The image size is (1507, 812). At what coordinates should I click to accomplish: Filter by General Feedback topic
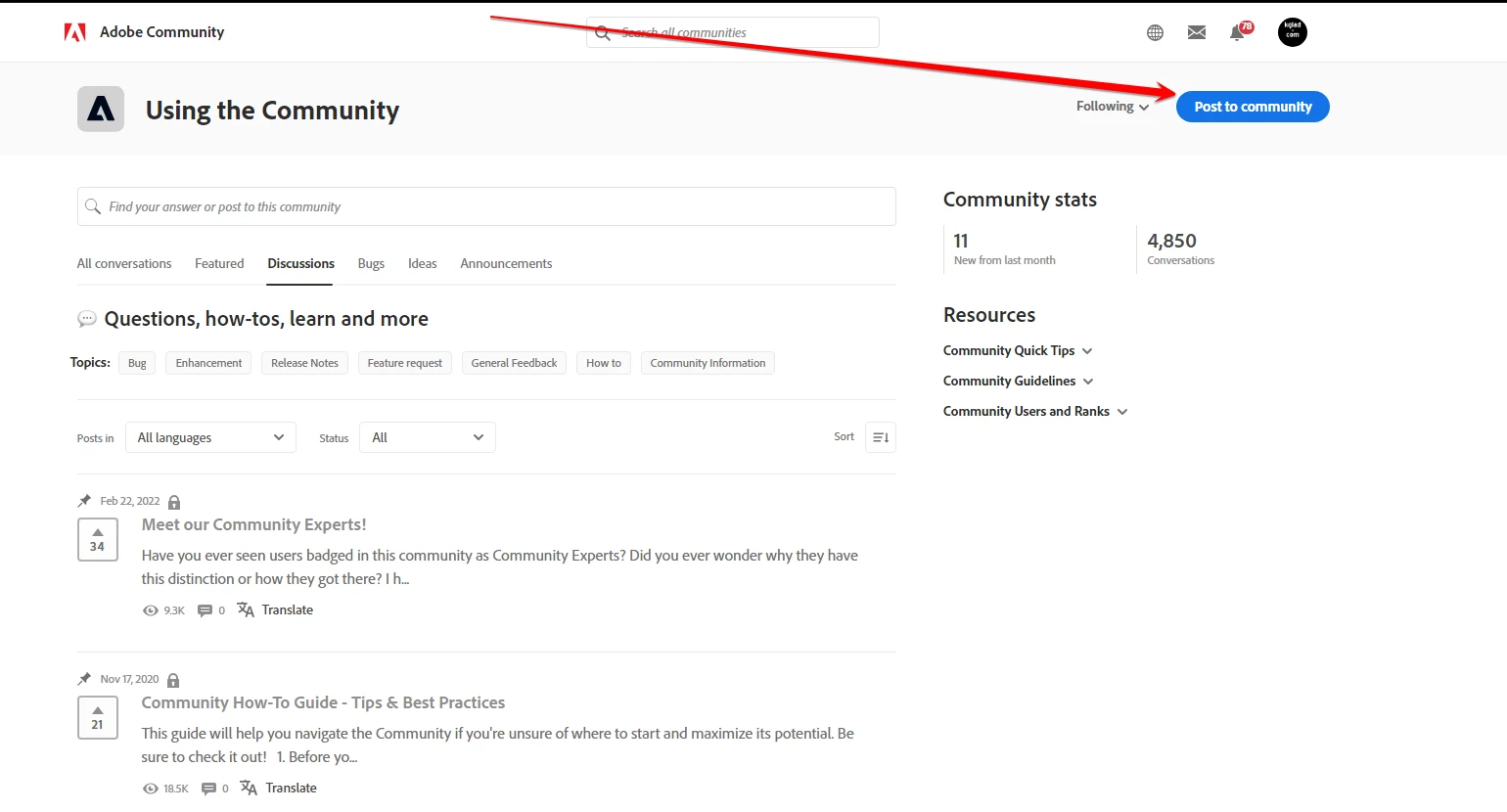(514, 363)
